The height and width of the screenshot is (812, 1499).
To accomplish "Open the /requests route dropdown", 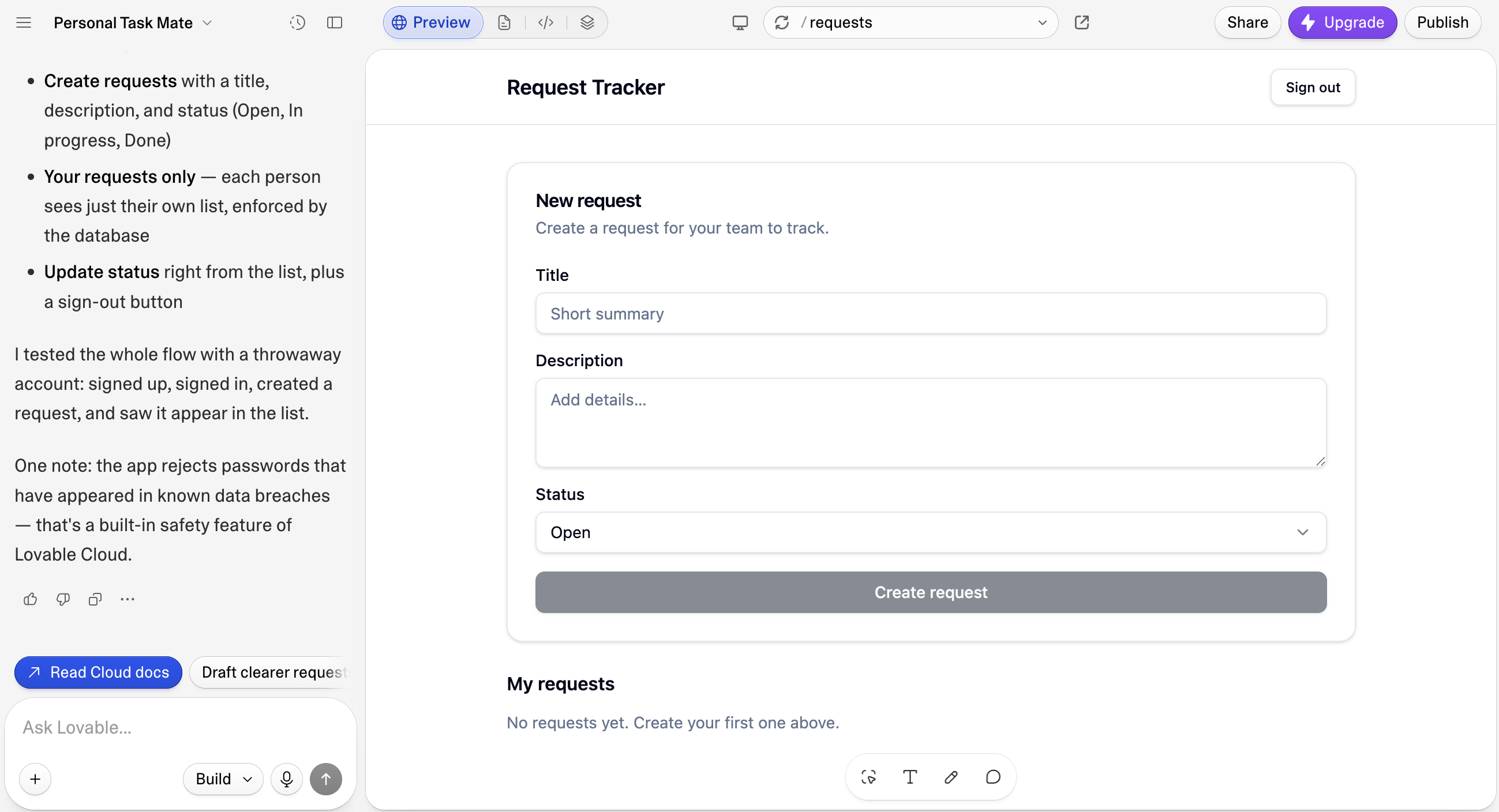I will tap(1042, 22).
